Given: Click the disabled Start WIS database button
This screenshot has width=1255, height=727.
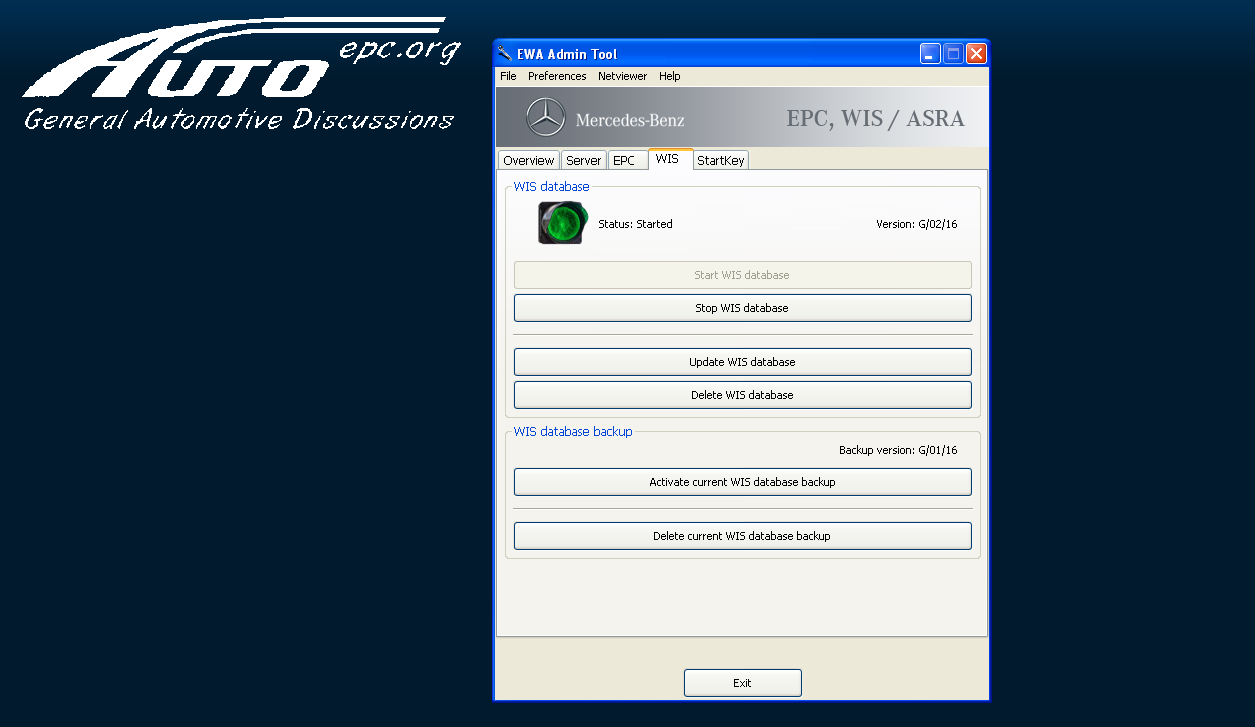Looking at the screenshot, I should click(742, 275).
